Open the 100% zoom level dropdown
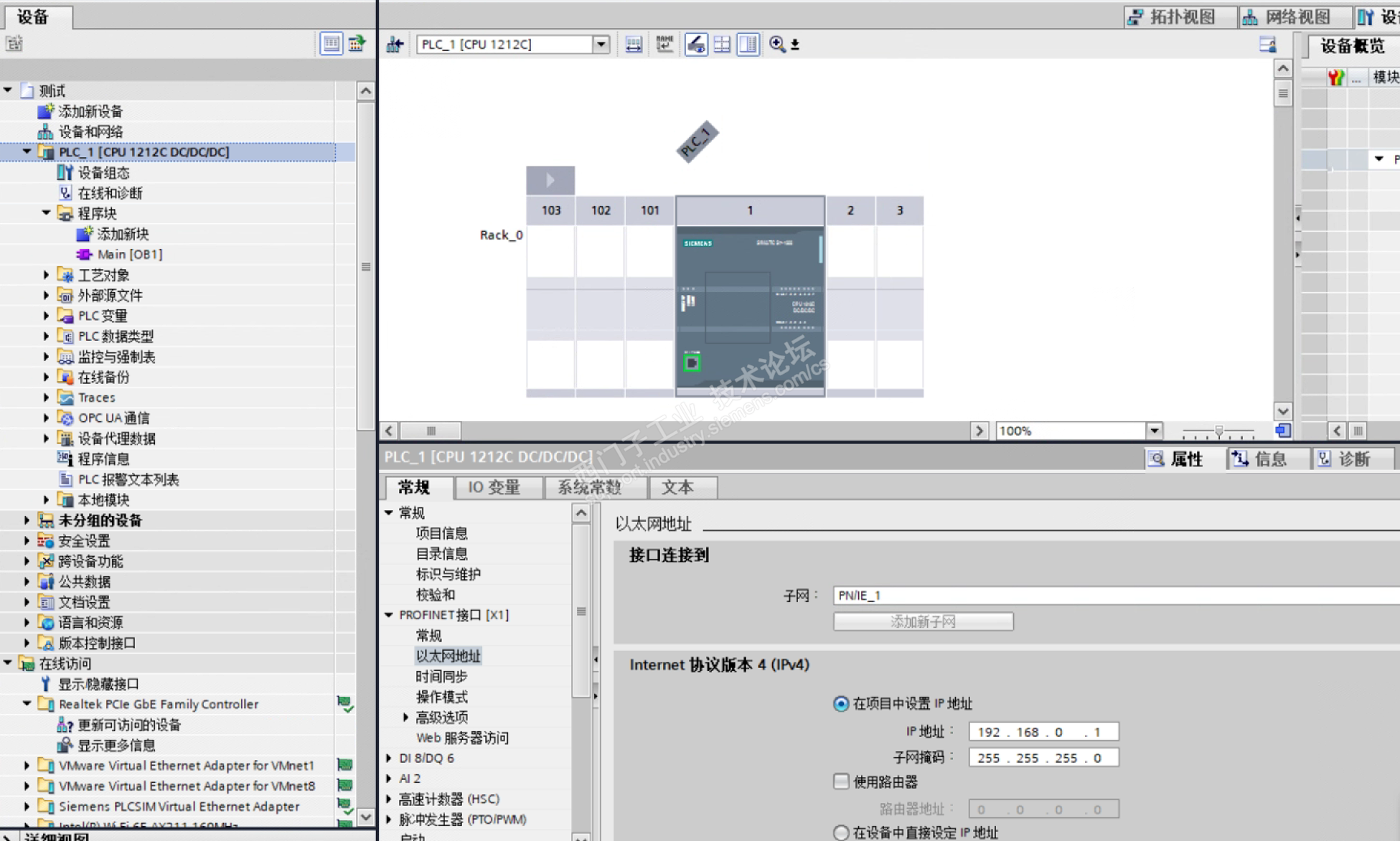This screenshot has width=1400, height=841. click(x=1154, y=431)
